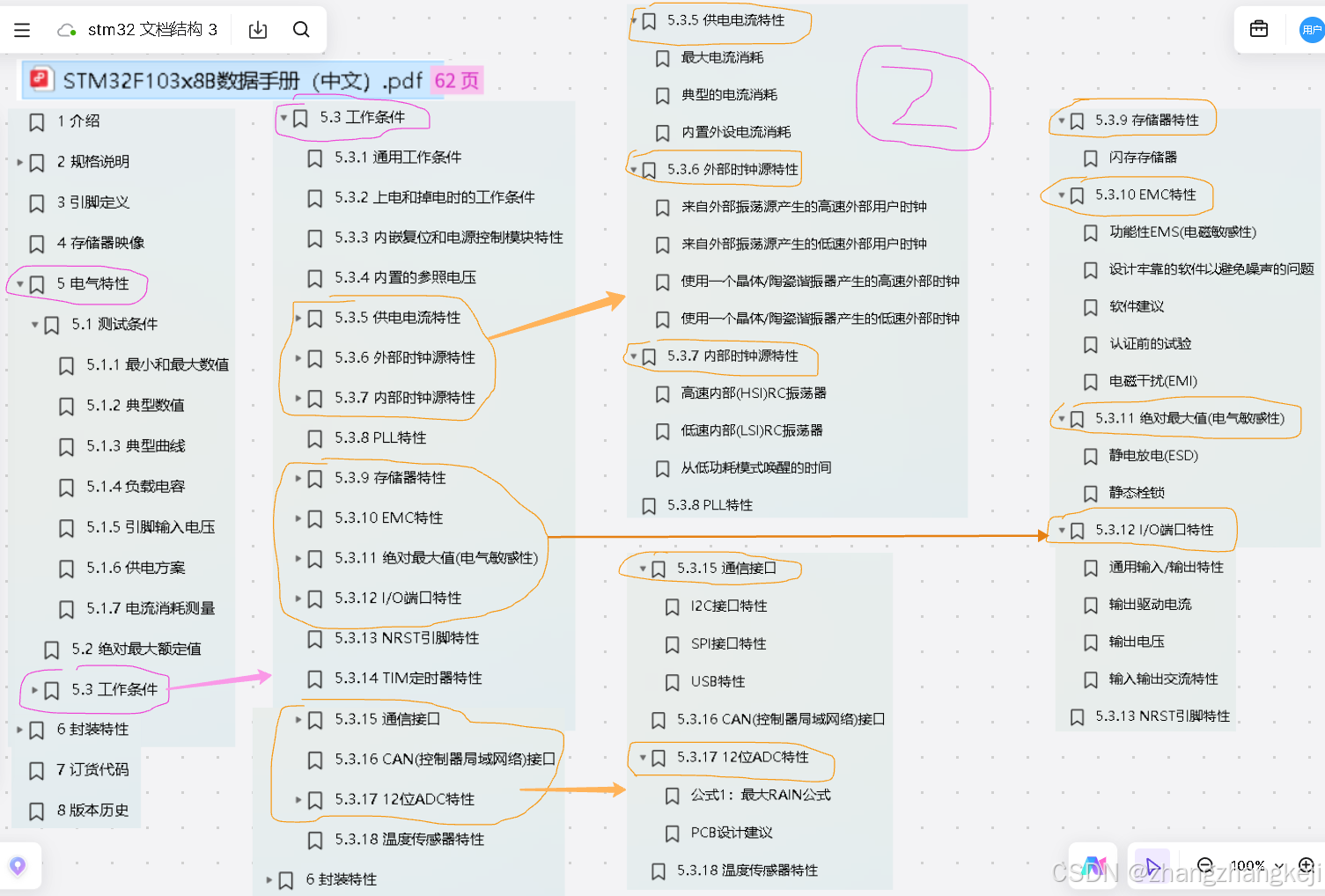Click the map pin icon at bottom left

[17, 866]
